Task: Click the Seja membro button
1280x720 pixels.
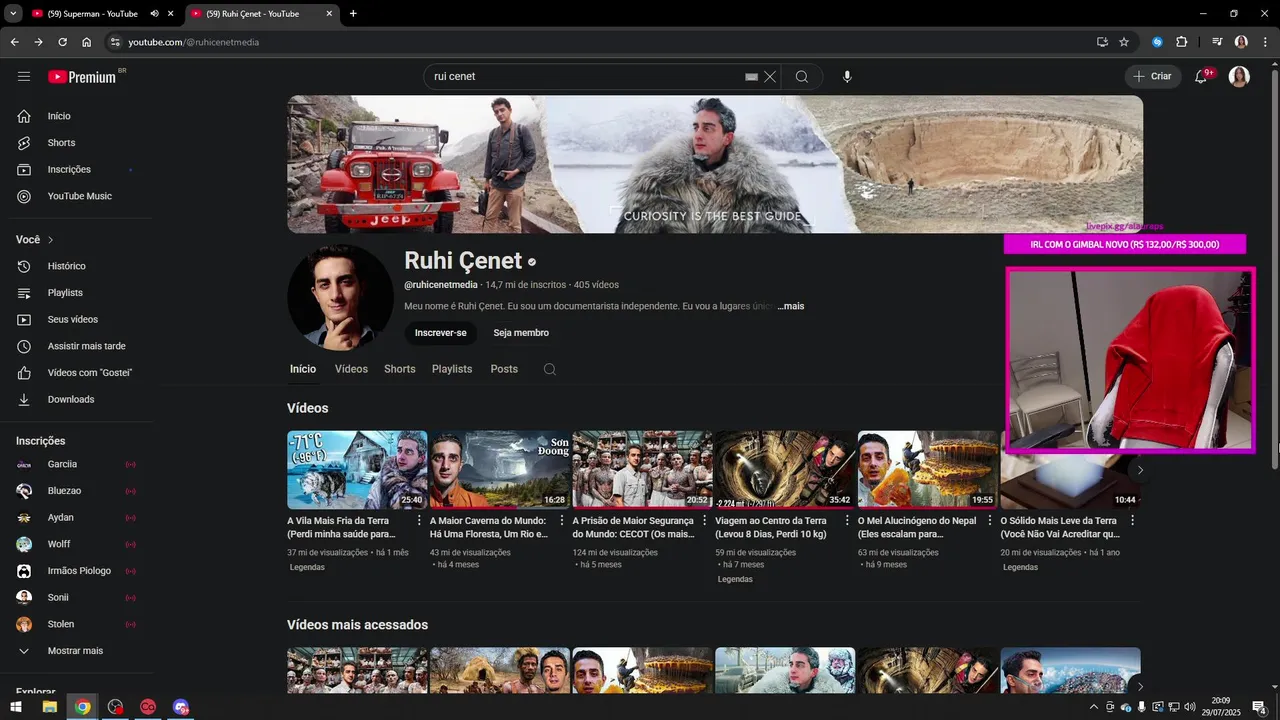Action: click(x=521, y=333)
